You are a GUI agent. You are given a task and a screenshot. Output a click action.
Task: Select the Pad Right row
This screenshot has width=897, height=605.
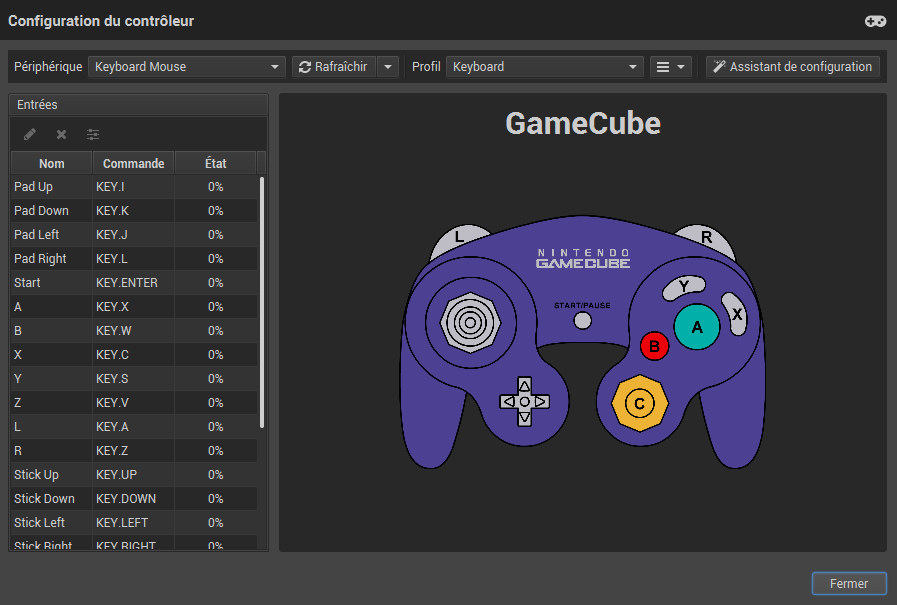[134, 259]
